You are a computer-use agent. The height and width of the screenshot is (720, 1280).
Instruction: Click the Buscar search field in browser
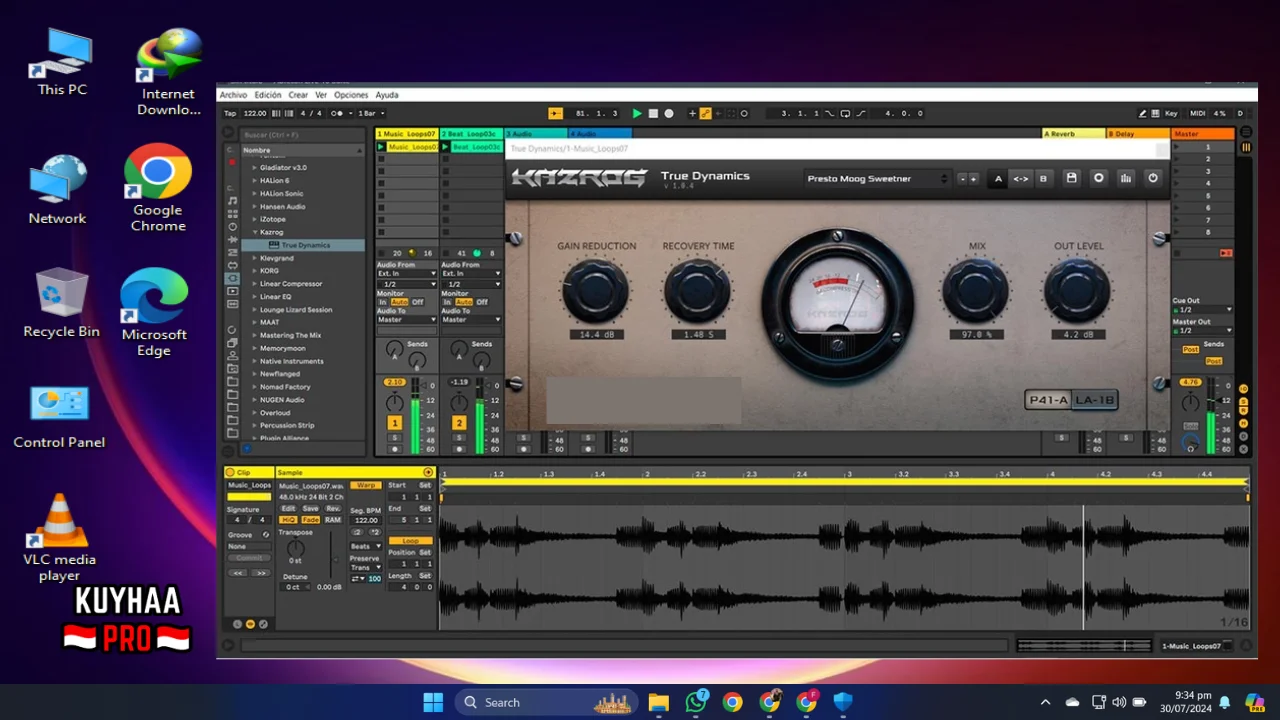[302, 135]
